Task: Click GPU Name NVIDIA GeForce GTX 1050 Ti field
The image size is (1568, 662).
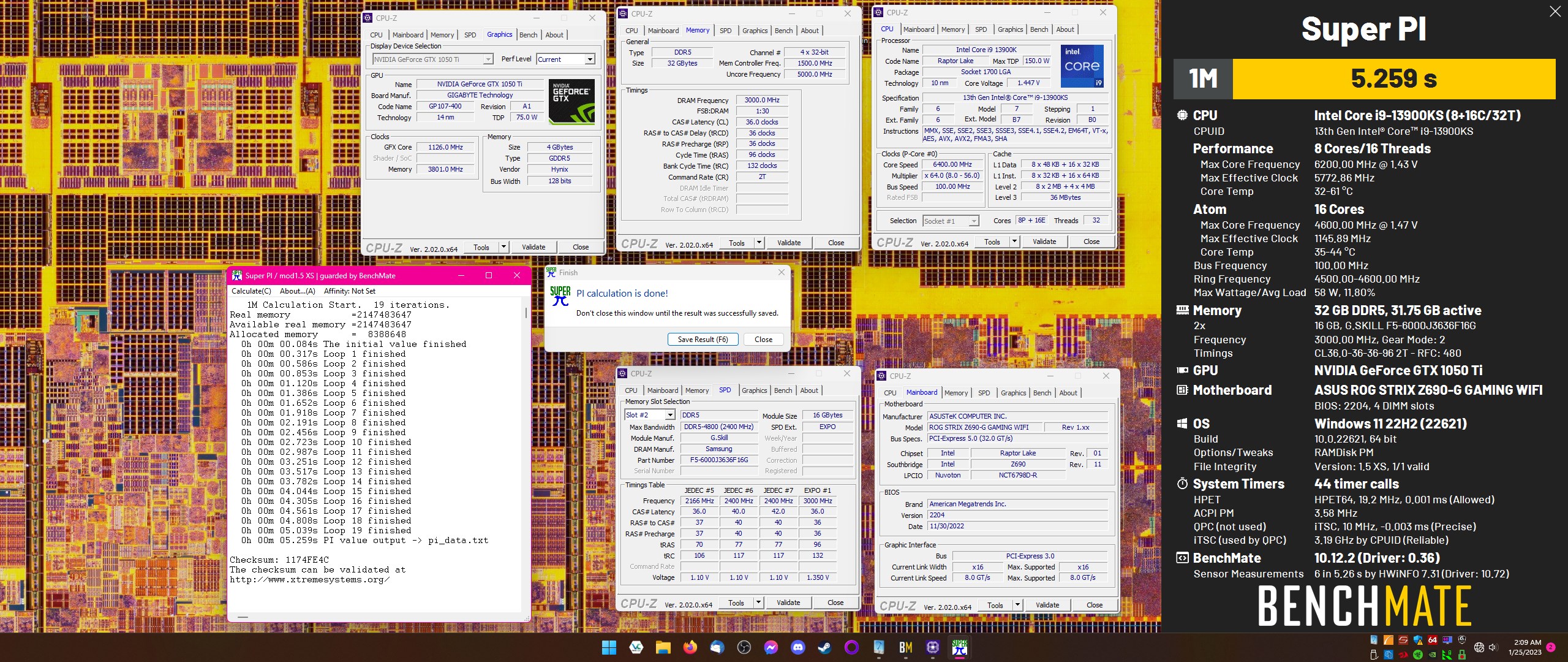Action: coord(480,84)
